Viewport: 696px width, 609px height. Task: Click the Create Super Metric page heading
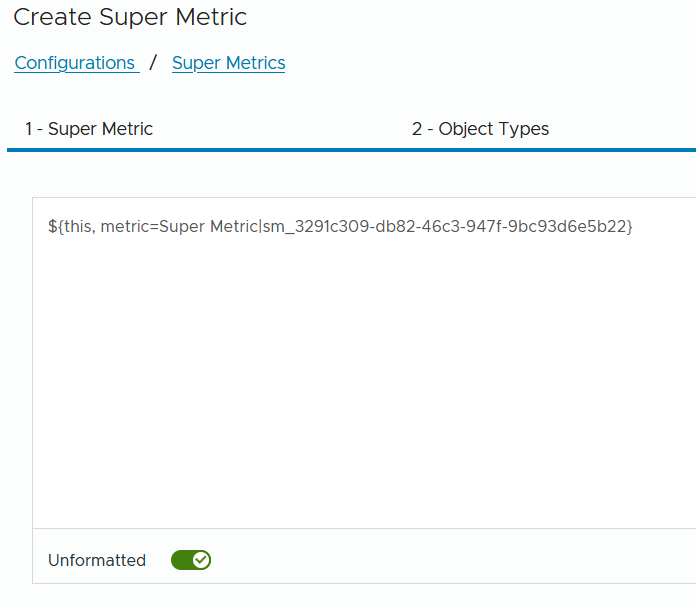[130, 17]
